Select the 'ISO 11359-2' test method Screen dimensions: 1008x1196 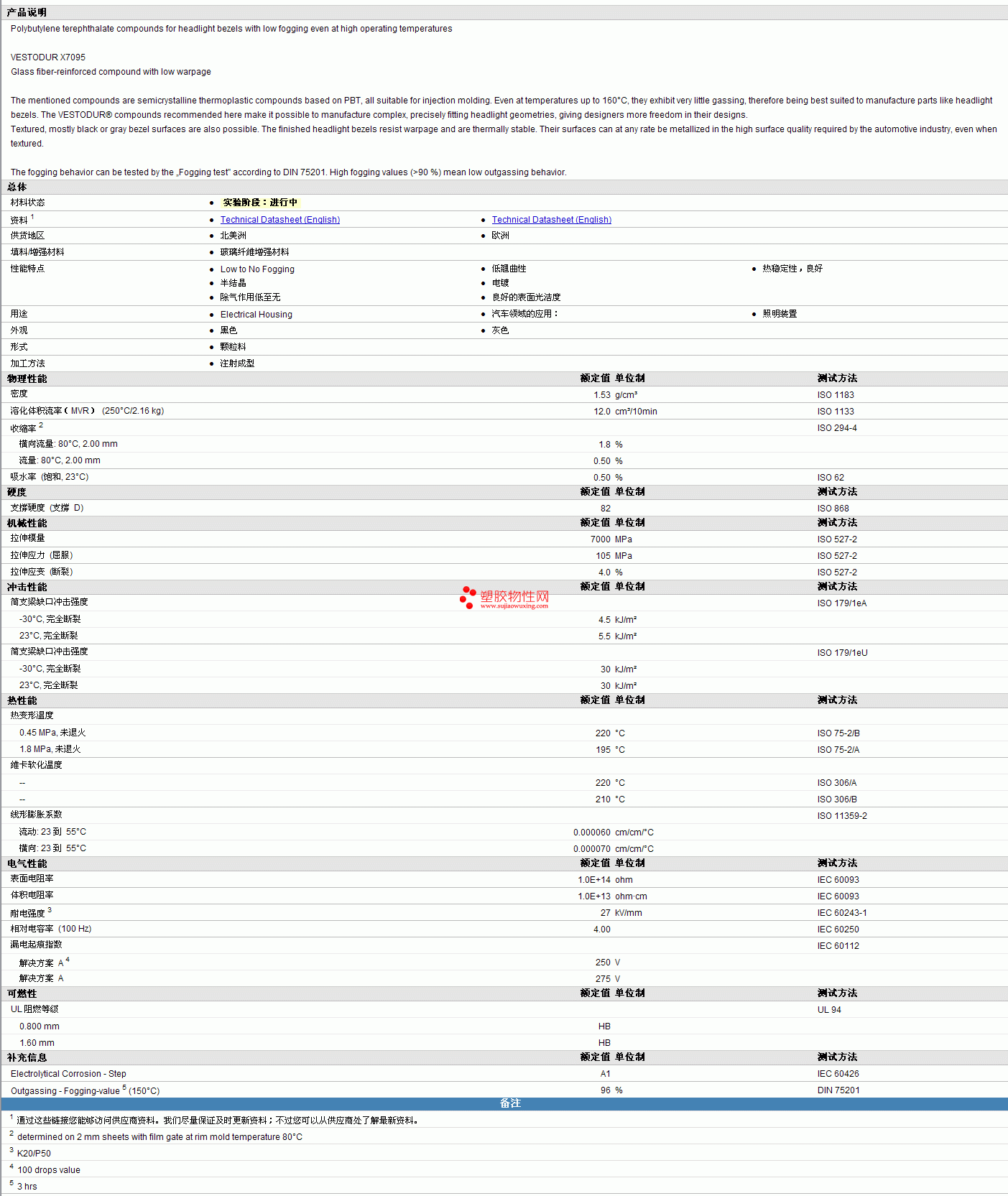point(842,816)
